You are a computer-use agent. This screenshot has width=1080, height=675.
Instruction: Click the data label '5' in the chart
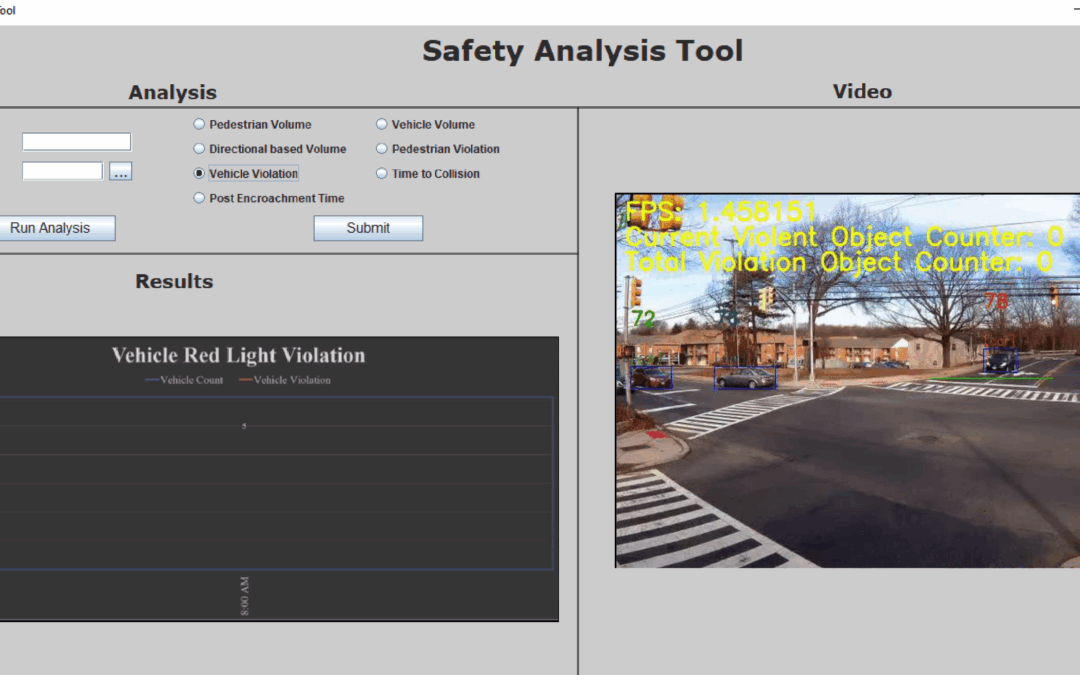pos(244,426)
